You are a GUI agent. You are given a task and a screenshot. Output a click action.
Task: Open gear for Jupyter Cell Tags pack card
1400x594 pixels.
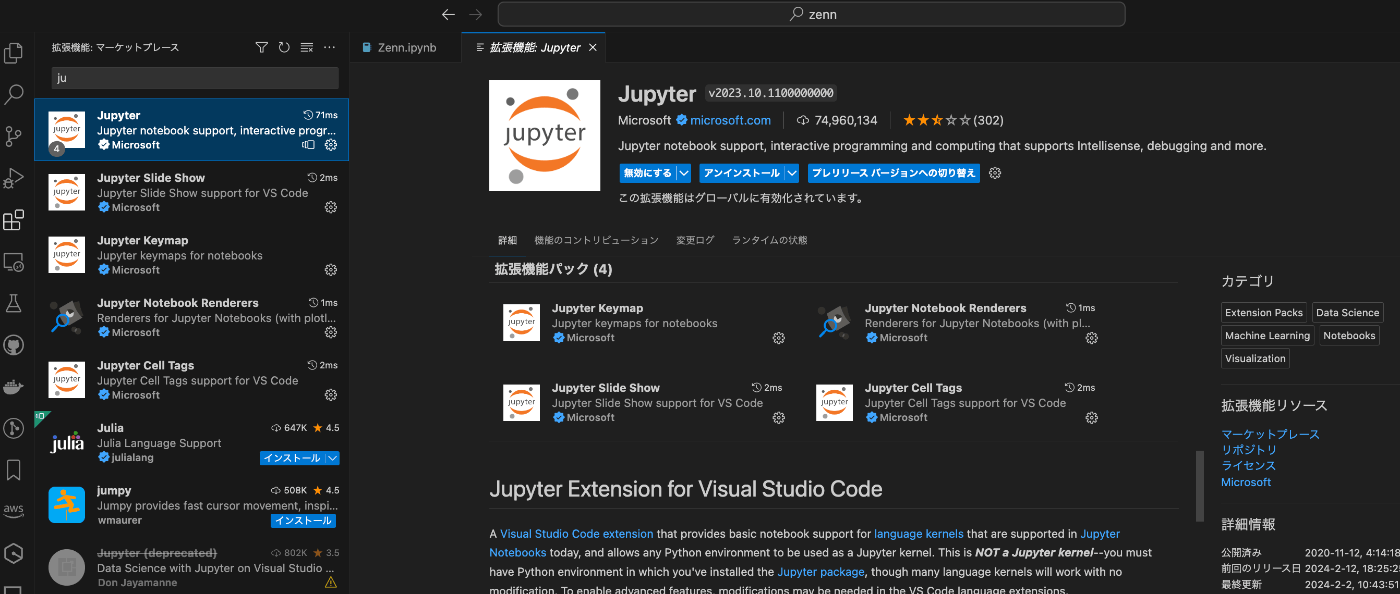click(x=1092, y=418)
